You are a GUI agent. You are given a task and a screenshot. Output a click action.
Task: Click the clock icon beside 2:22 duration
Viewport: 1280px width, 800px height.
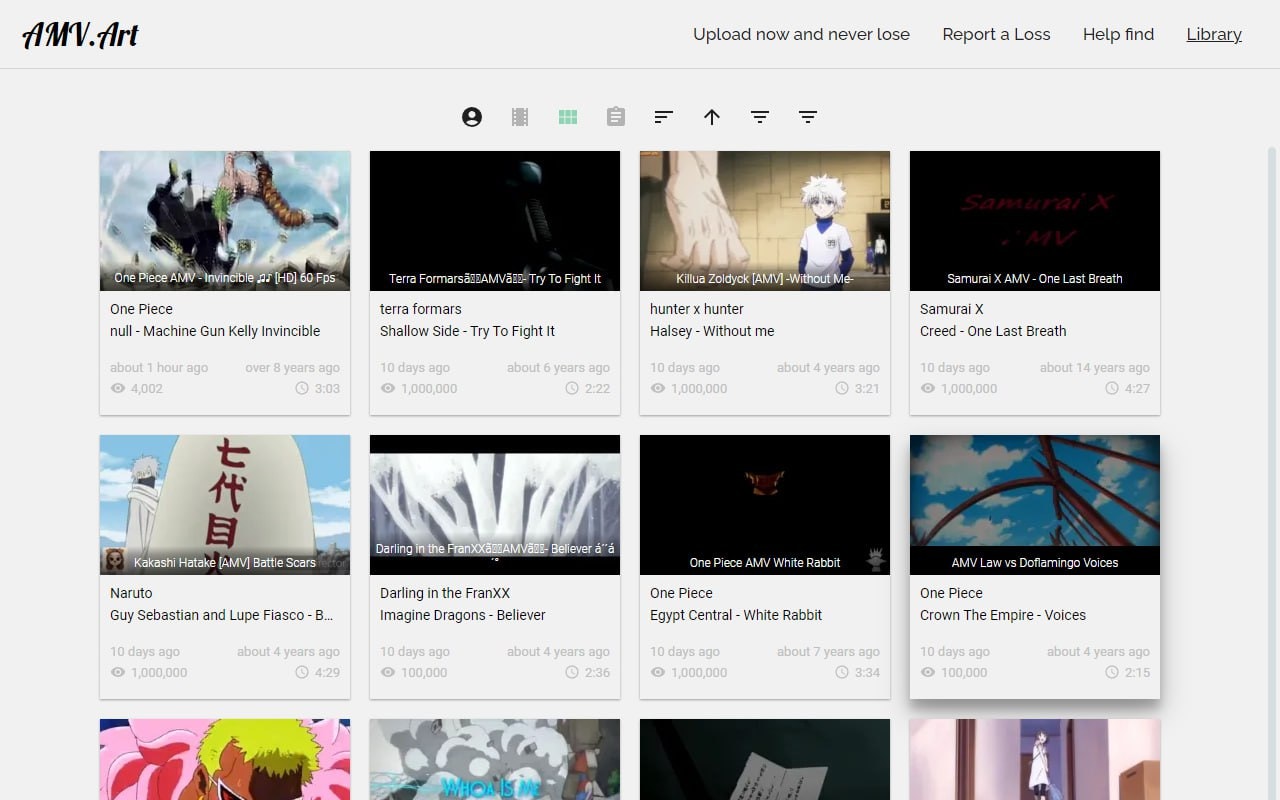[572, 388]
